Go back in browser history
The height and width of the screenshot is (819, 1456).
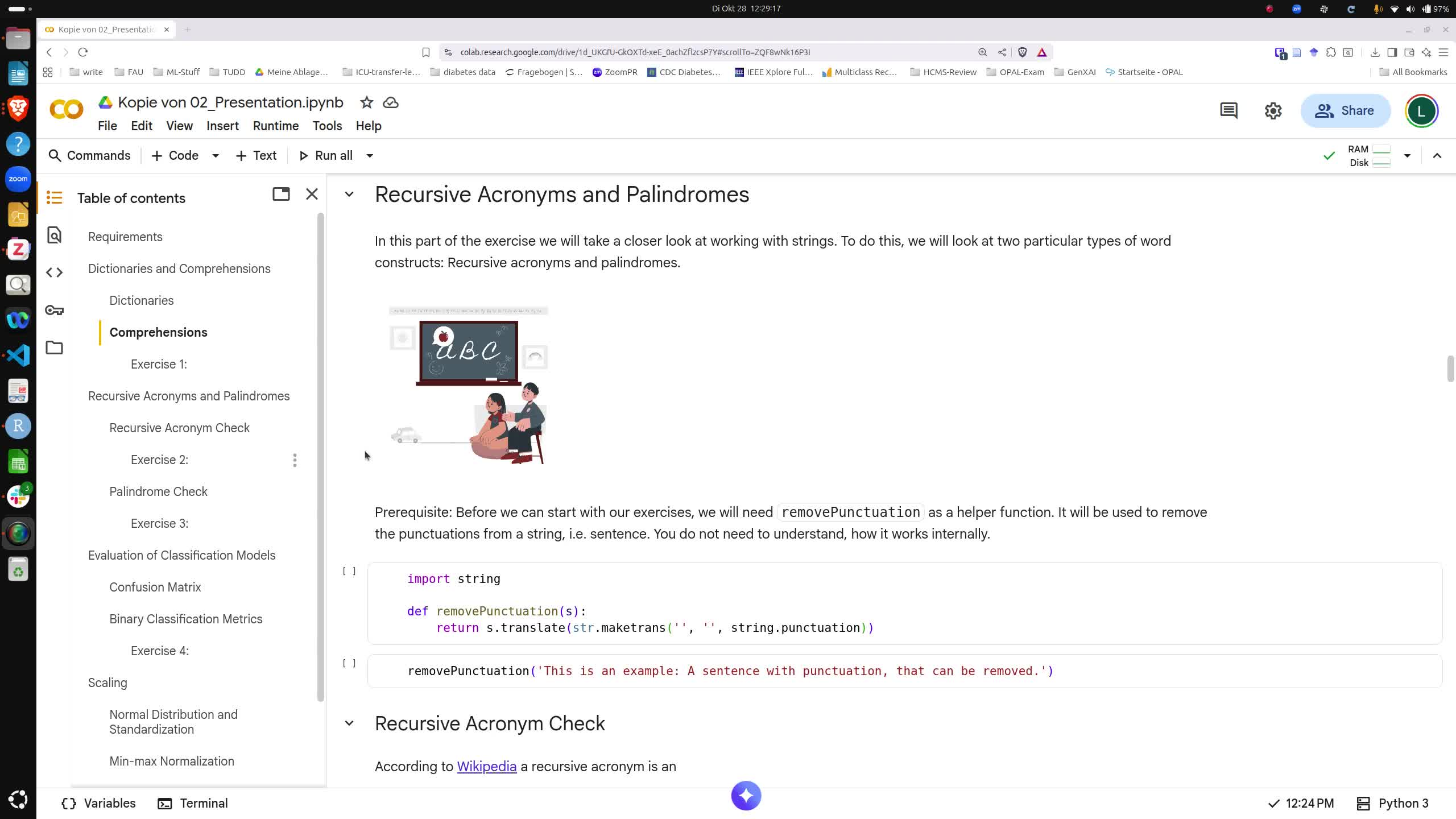49,52
